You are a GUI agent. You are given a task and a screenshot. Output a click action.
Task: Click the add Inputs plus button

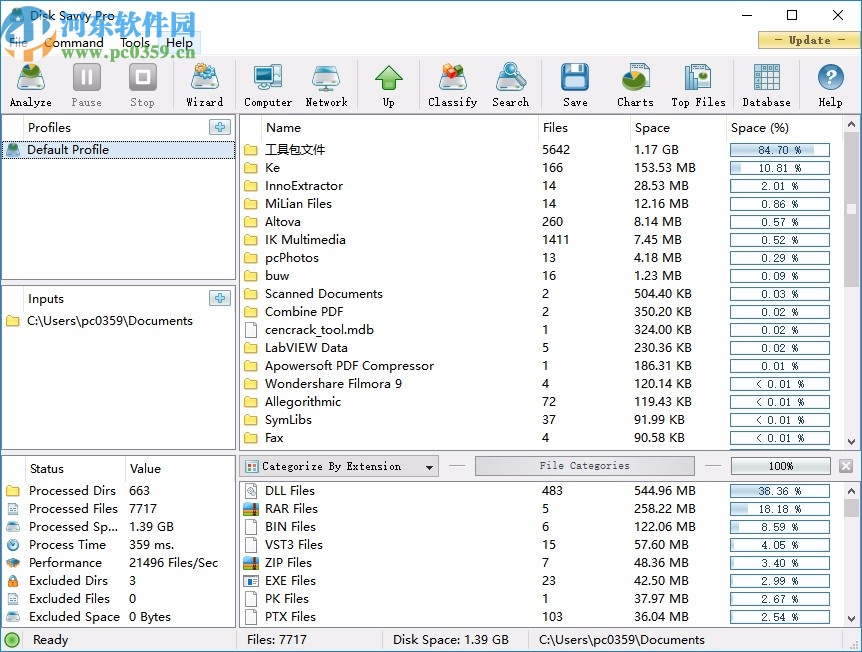click(219, 298)
